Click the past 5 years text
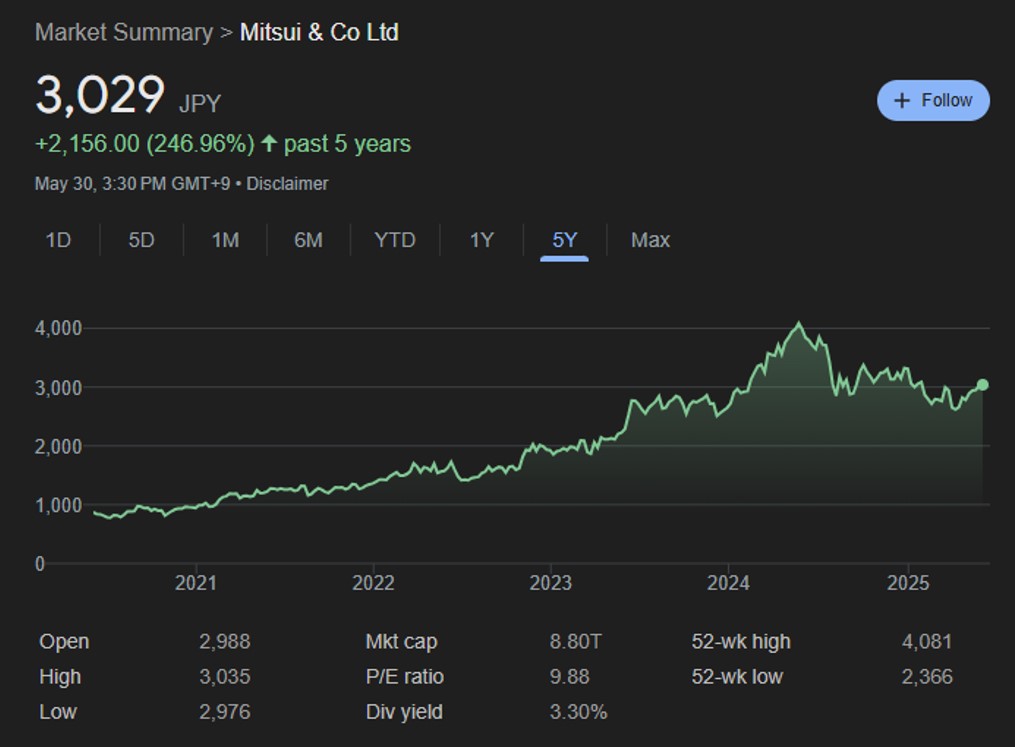The height and width of the screenshot is (747, 1015). [x=347, y=144]
